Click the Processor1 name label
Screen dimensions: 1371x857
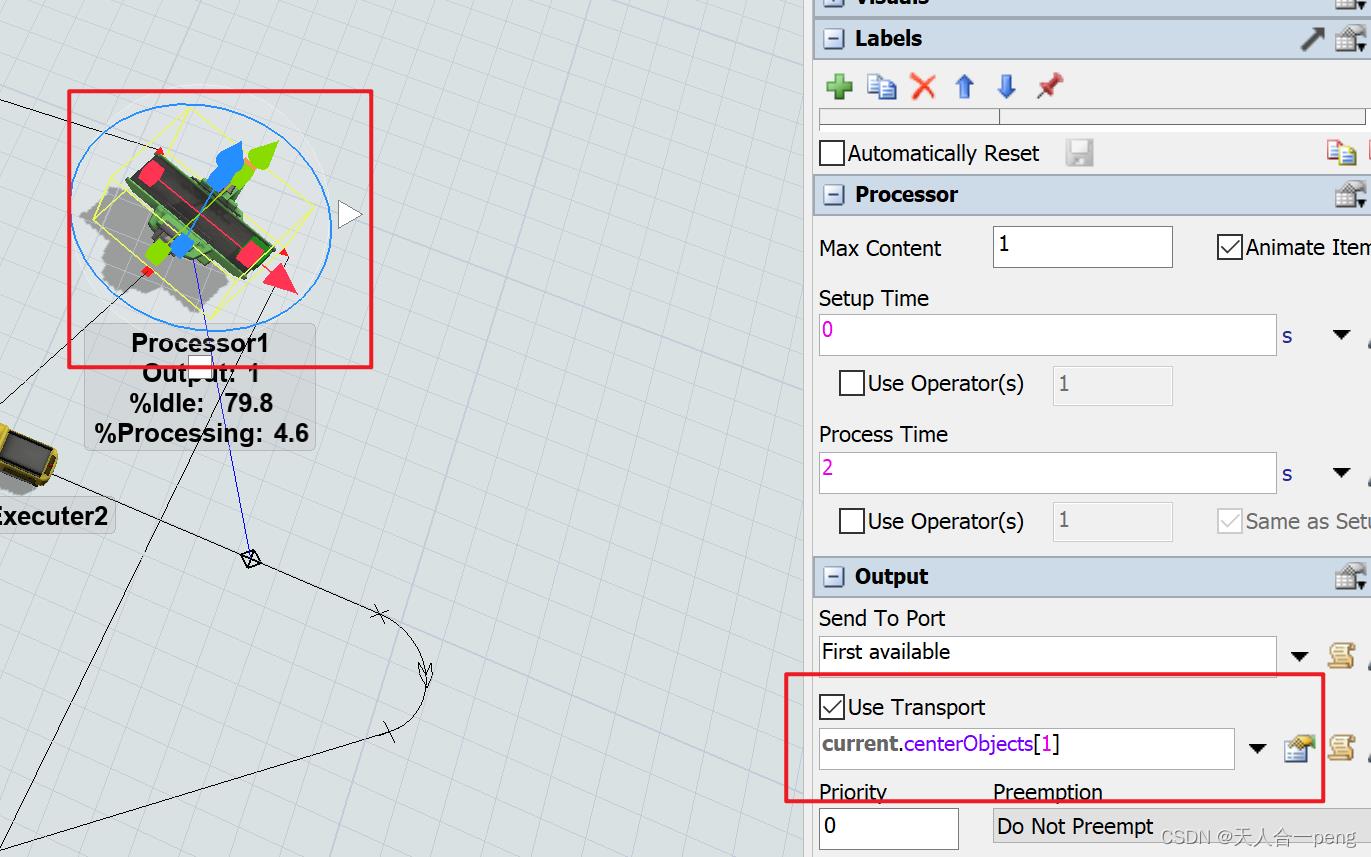click(201, 343)
